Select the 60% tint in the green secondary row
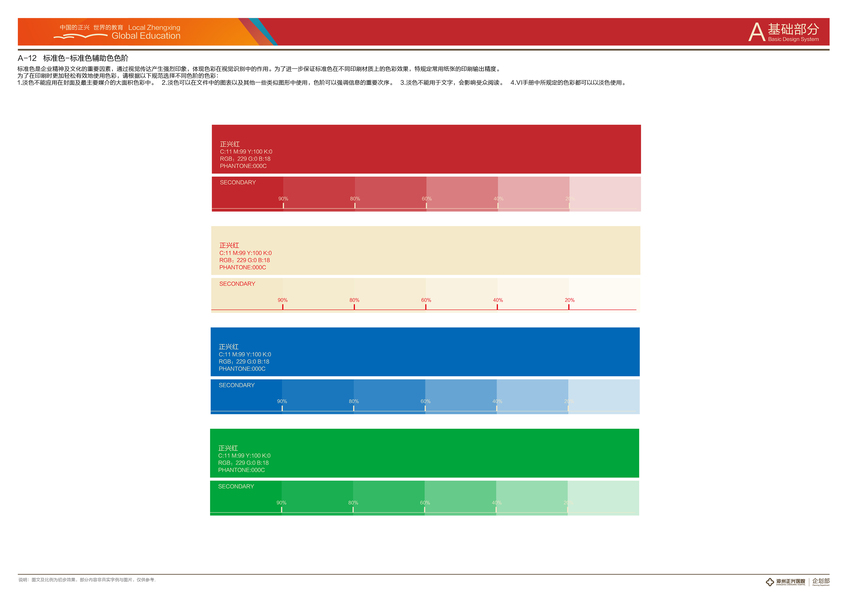The height and width of the screenshot is (600, 848). pyautogui.click(x=461, y=498)
